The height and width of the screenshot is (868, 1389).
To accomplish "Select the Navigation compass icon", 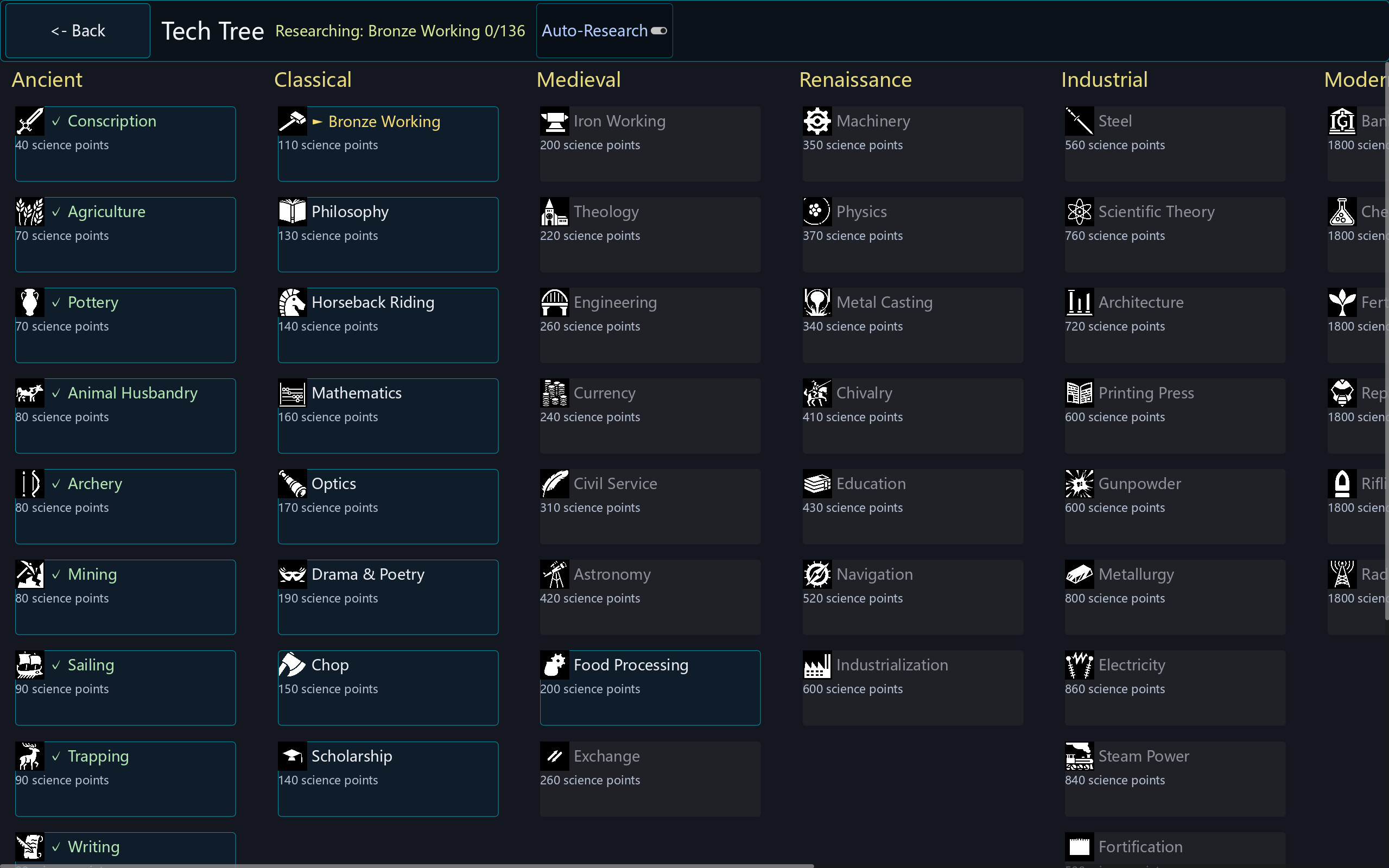I will [817, 575].
